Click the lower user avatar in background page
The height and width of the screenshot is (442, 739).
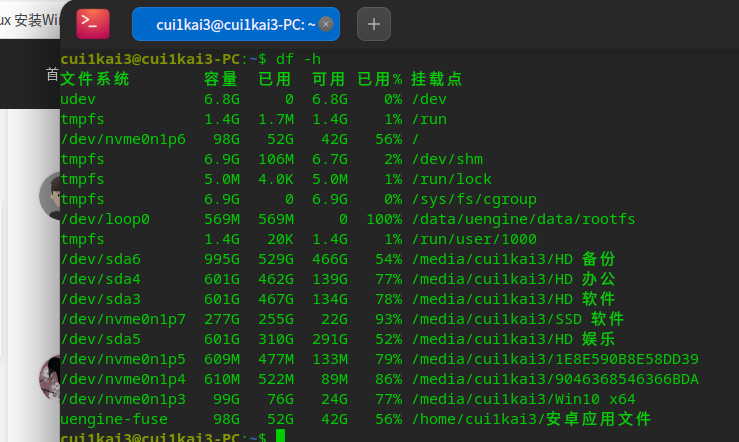pos(50,378)
